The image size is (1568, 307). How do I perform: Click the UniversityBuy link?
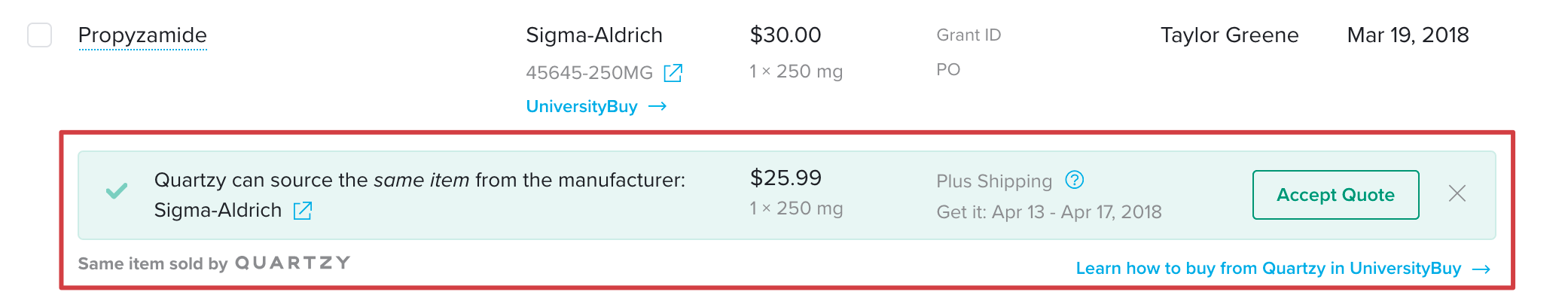581,107
